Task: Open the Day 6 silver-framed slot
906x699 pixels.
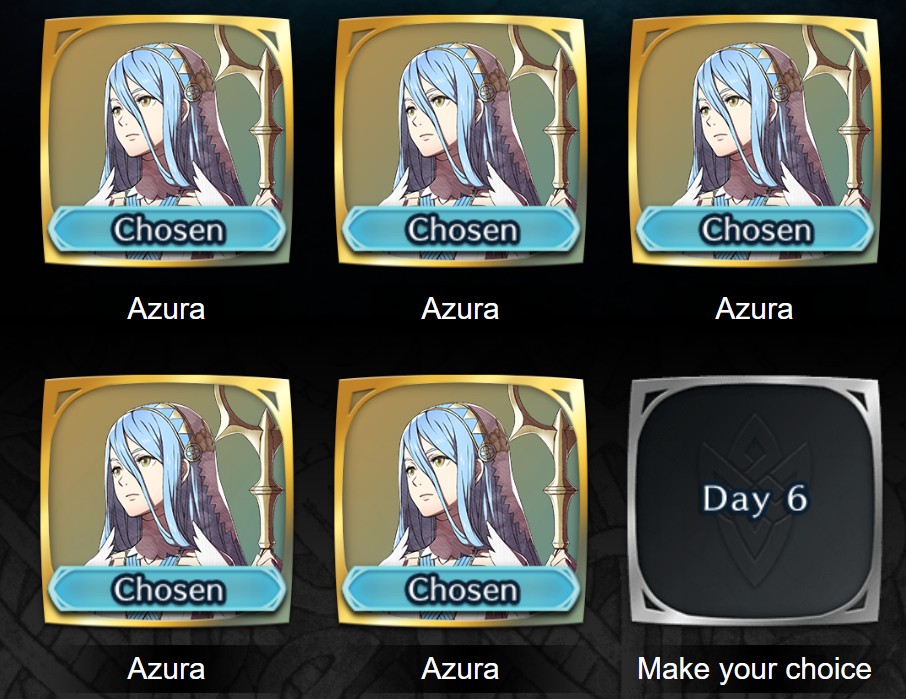Action: [755, 501]
